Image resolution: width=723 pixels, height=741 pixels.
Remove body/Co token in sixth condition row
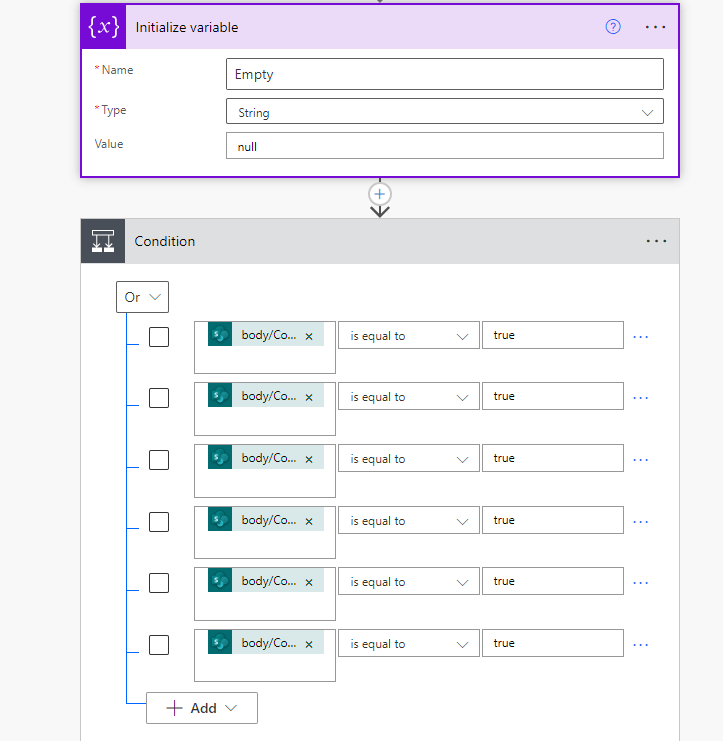coord(309,645)
